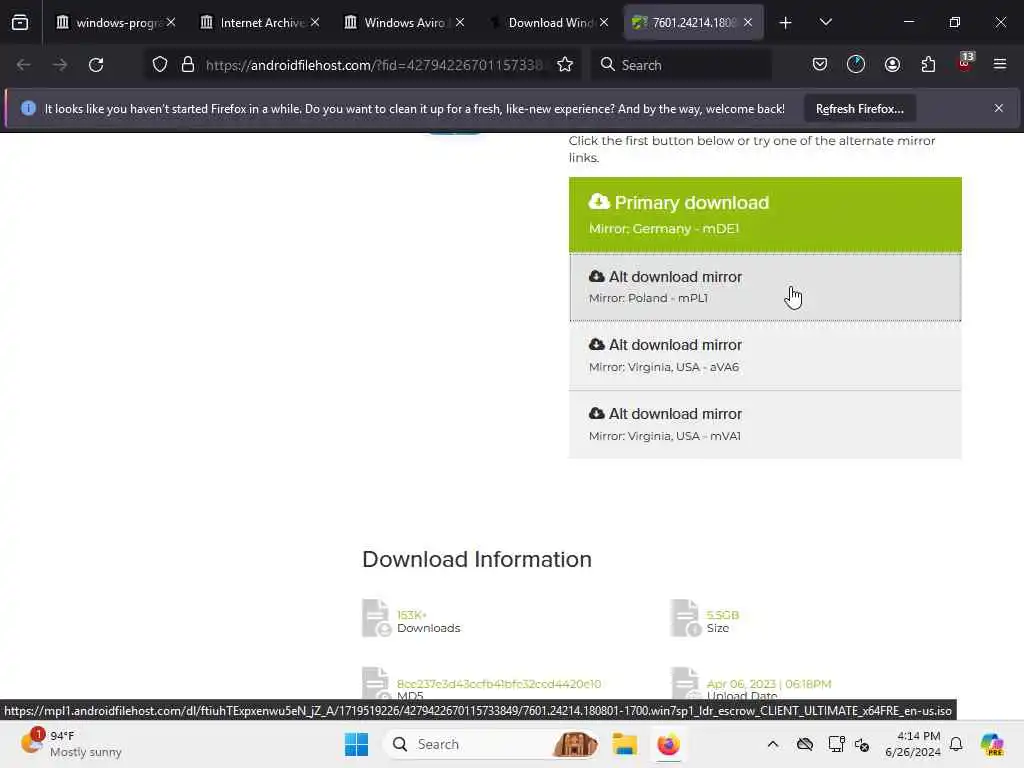Open the notification bell icon

[x=956, y=744]
